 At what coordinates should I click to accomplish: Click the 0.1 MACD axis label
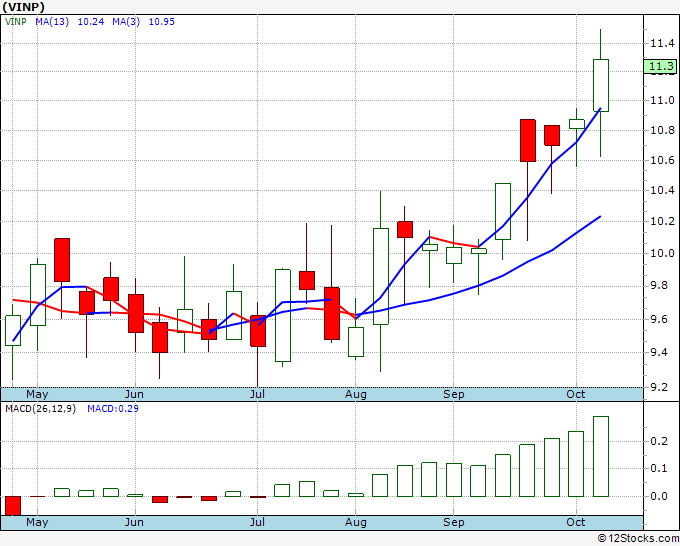(659, 468)
